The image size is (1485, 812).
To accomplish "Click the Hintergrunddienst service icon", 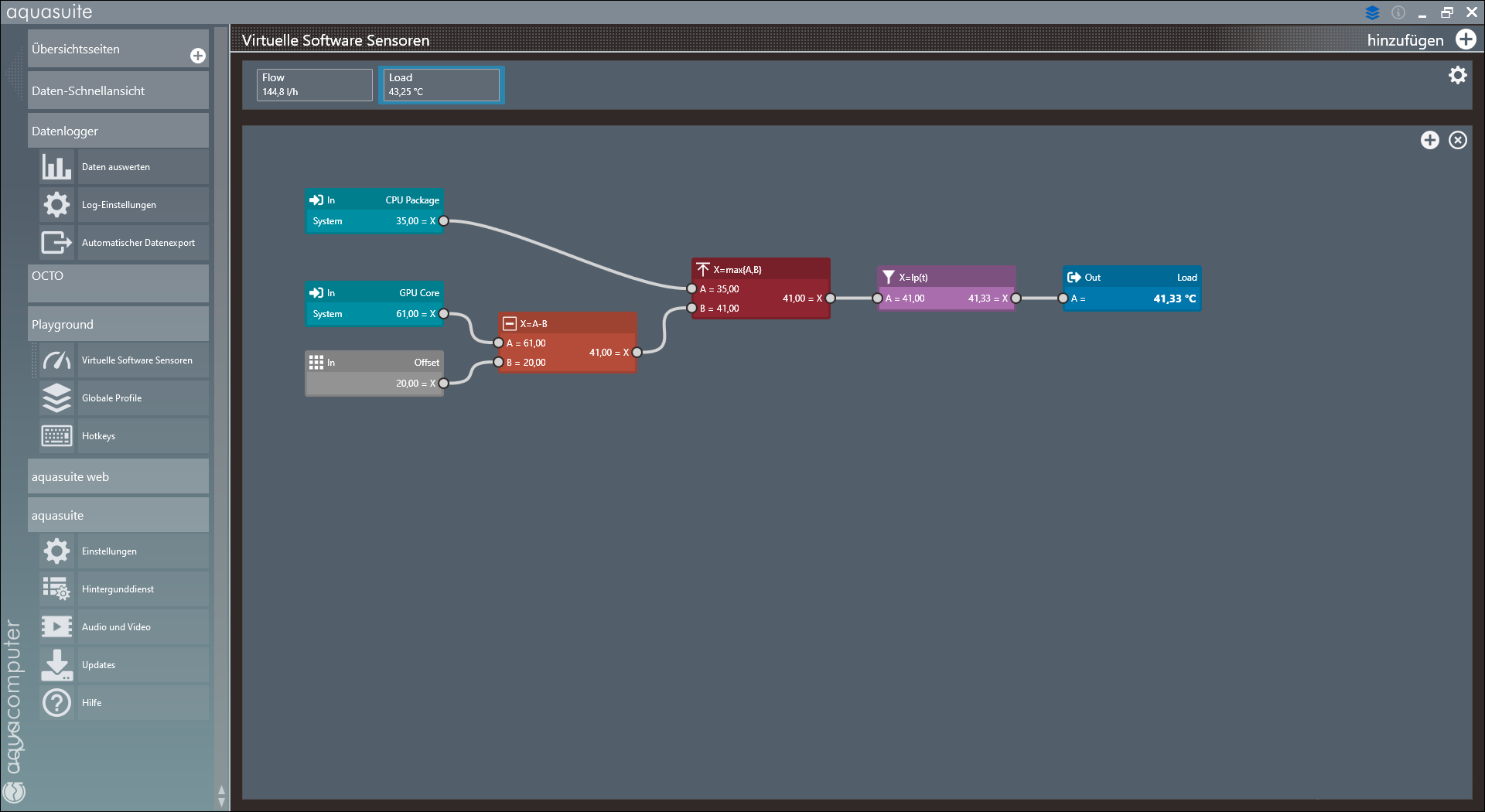I will [x=56, y=589].
